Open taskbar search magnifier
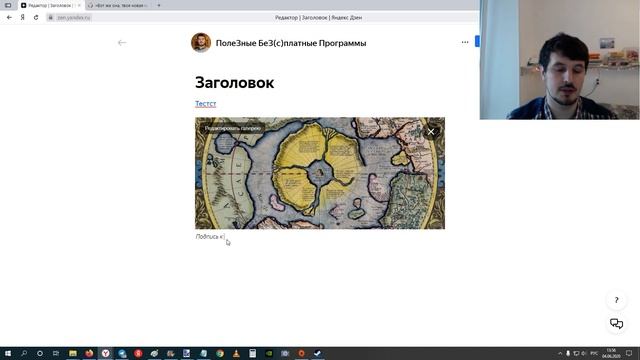Viewport: 640px width, 360px height. click(24, 353)
